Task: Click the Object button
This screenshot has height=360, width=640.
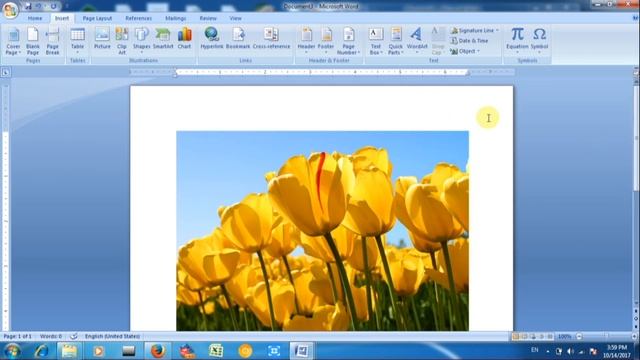Action: click(465, 51)
